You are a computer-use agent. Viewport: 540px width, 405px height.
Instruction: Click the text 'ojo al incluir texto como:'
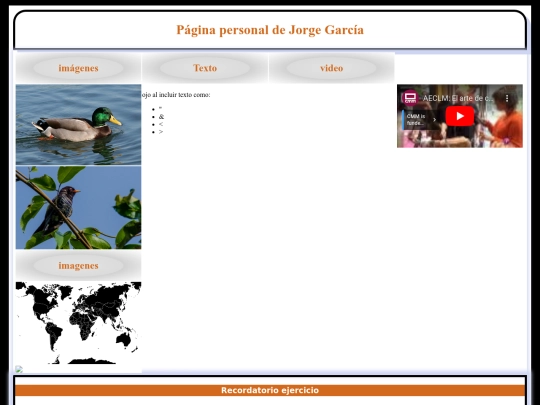pos(176,95)
